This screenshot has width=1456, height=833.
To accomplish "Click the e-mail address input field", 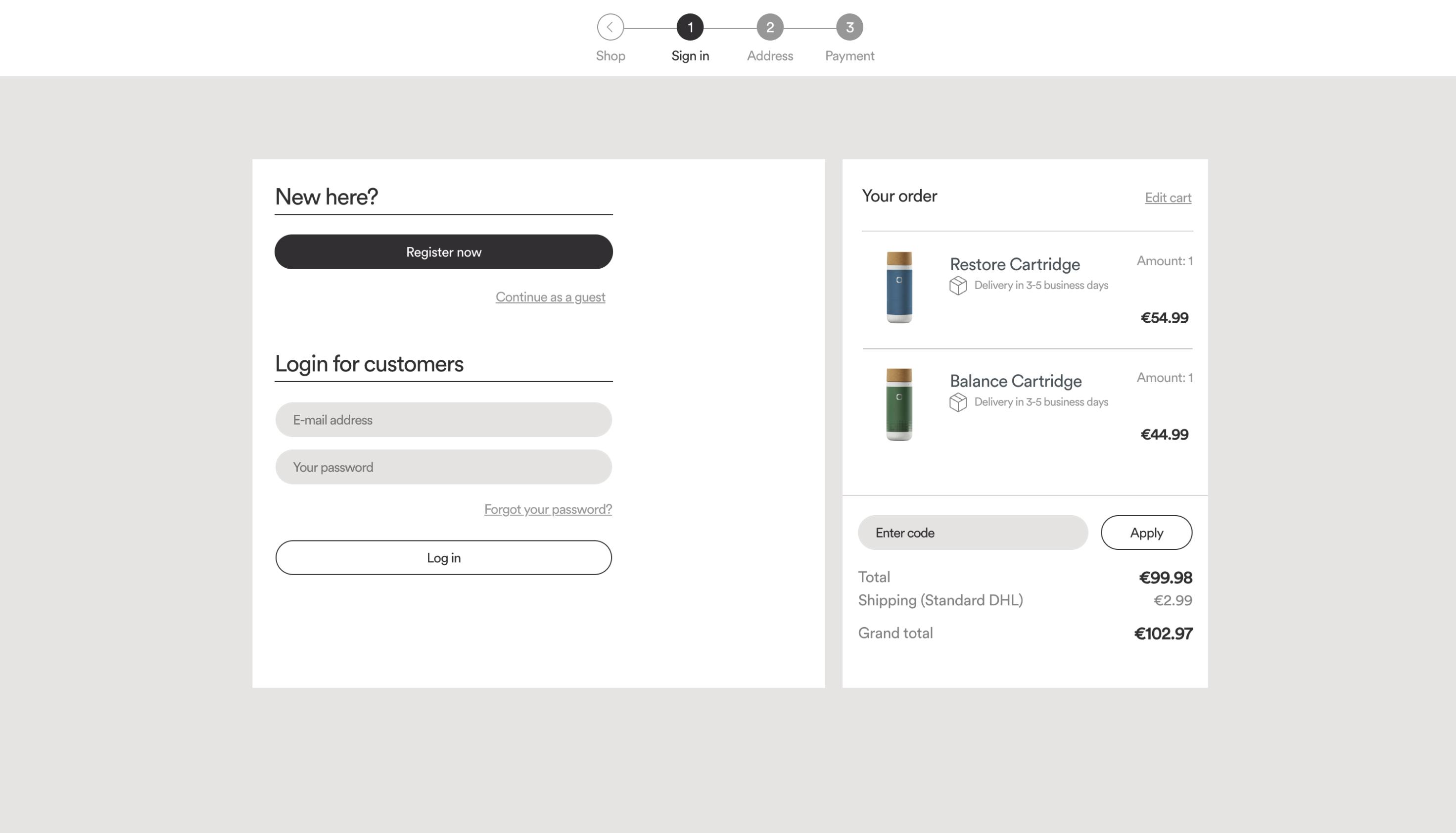I will pyautogui.click(x=443, y=419).
